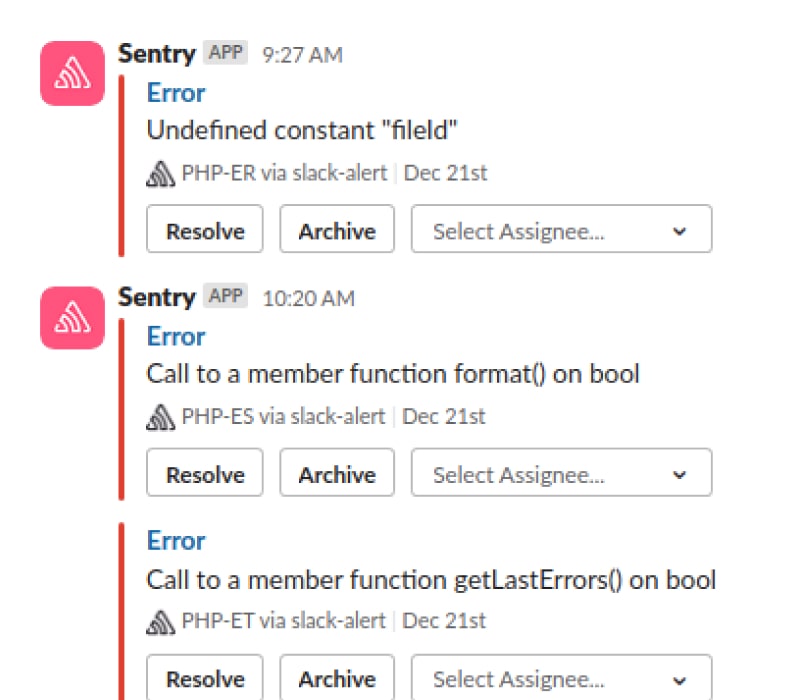Click Sentry avatar icon on 9:27 AM message
The image size is (796, 700).
coord(72,73)
